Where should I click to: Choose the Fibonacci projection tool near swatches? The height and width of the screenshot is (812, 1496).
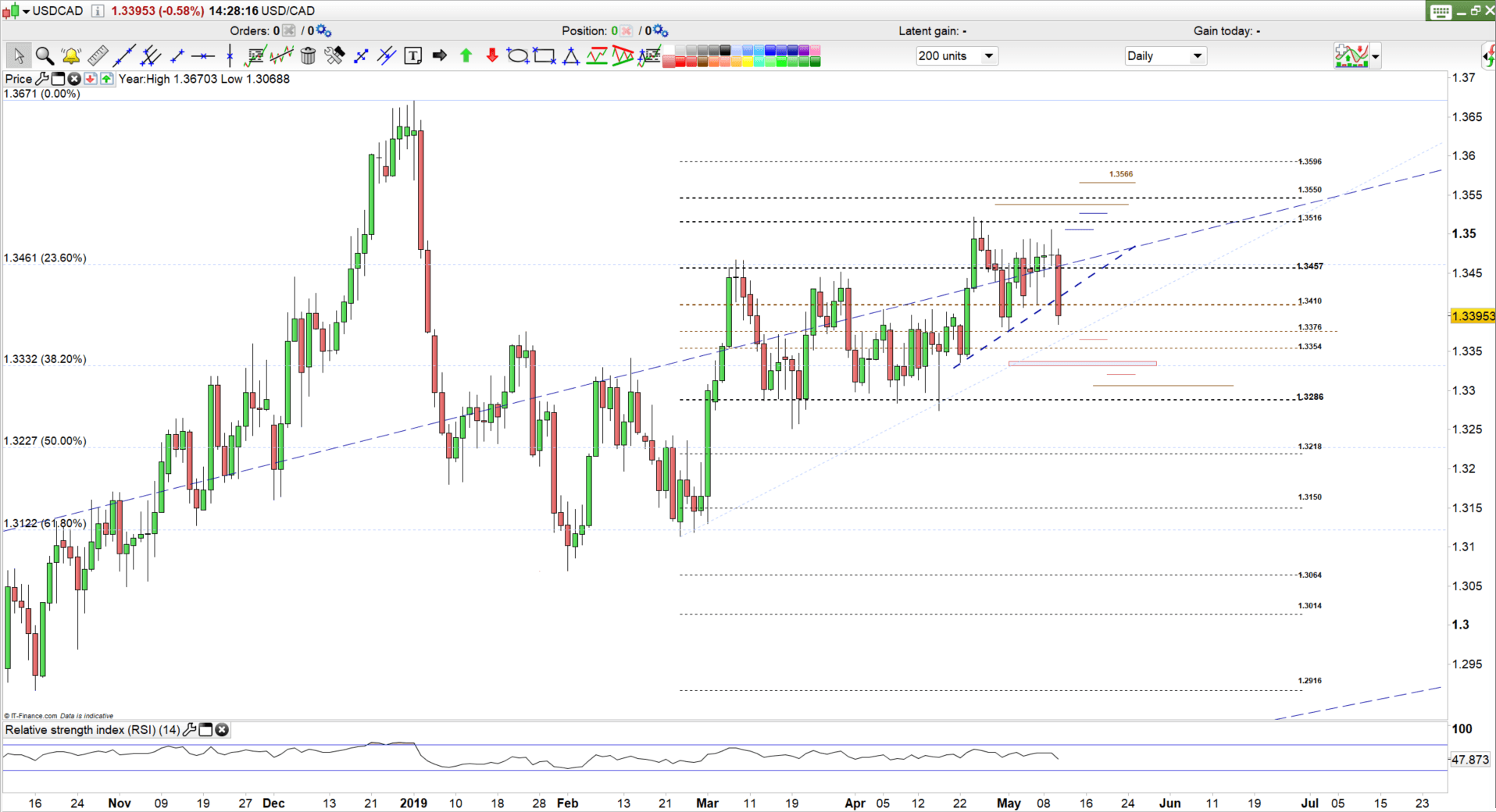click(649, 55)
